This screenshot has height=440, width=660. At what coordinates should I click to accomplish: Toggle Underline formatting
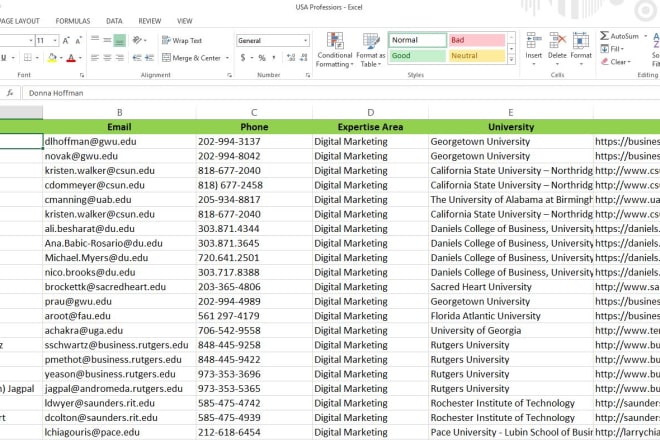(4, 58)
